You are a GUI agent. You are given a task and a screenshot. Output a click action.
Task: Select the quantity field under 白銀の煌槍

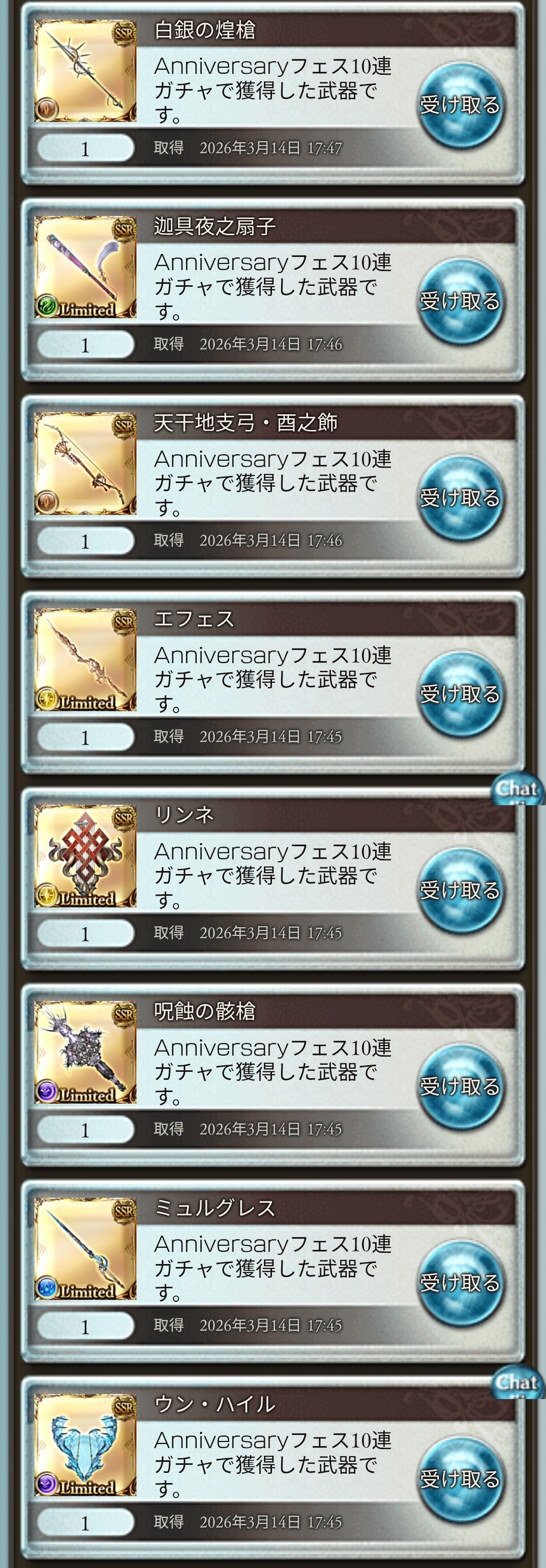pyautogui.click(x=85, y=149)
